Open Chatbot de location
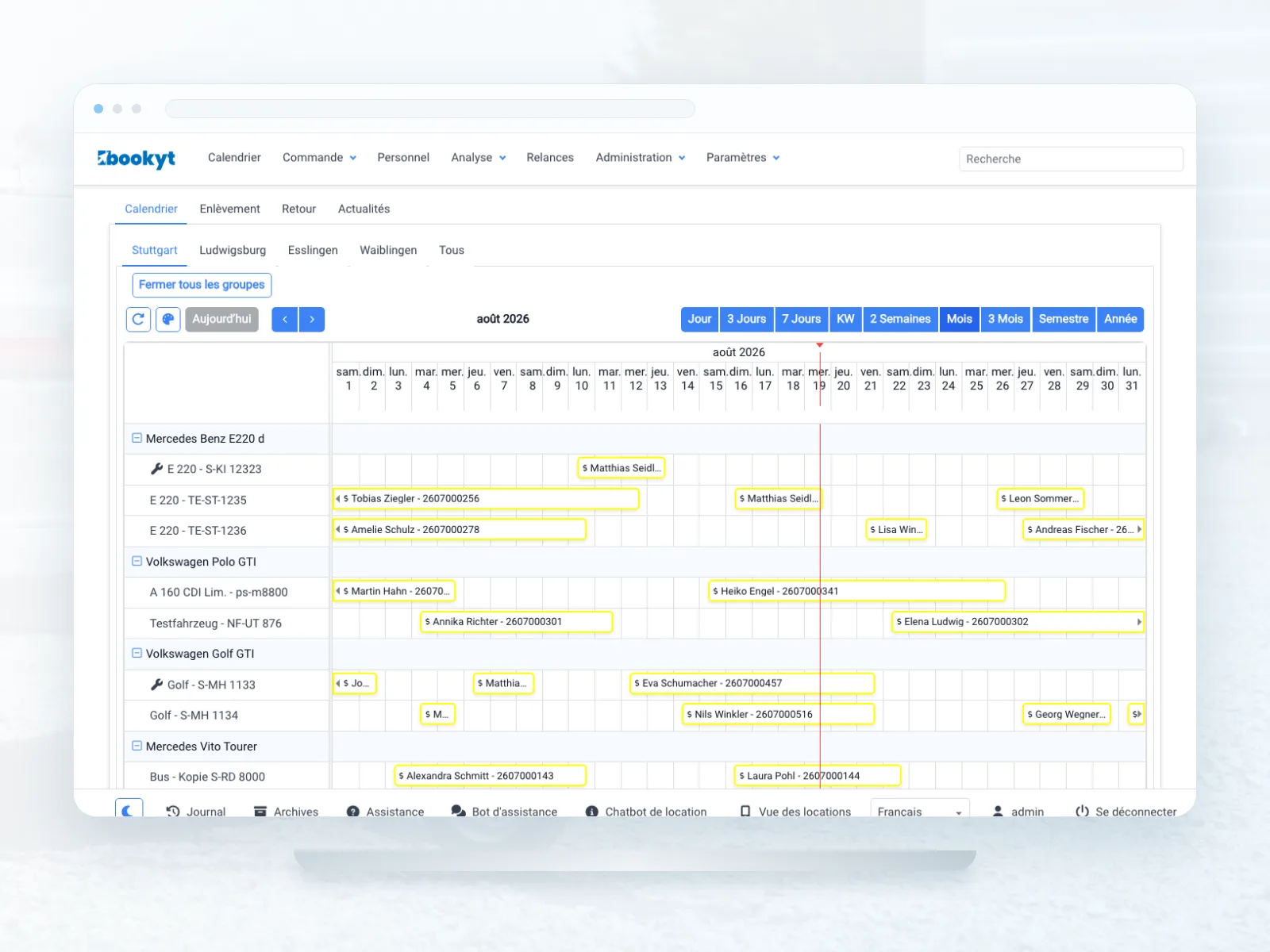Screen dimensions: 1270x952 click(646, 812)
